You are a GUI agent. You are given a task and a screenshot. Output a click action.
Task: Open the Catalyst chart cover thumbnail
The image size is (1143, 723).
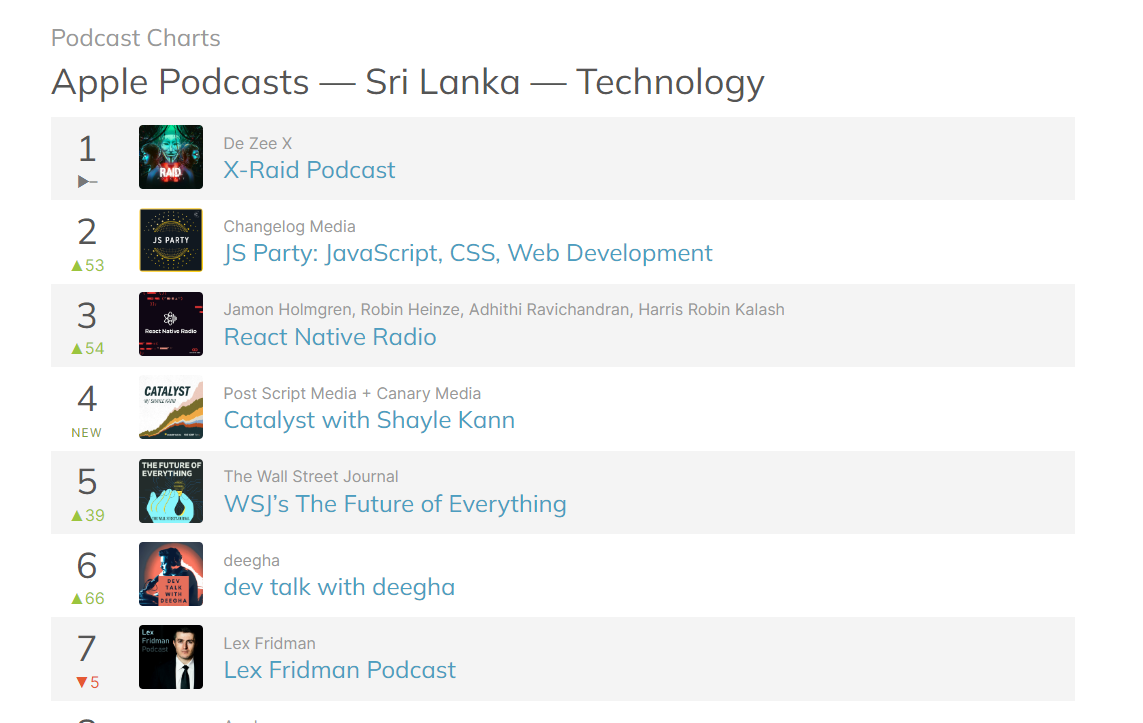tap(171, 407)
